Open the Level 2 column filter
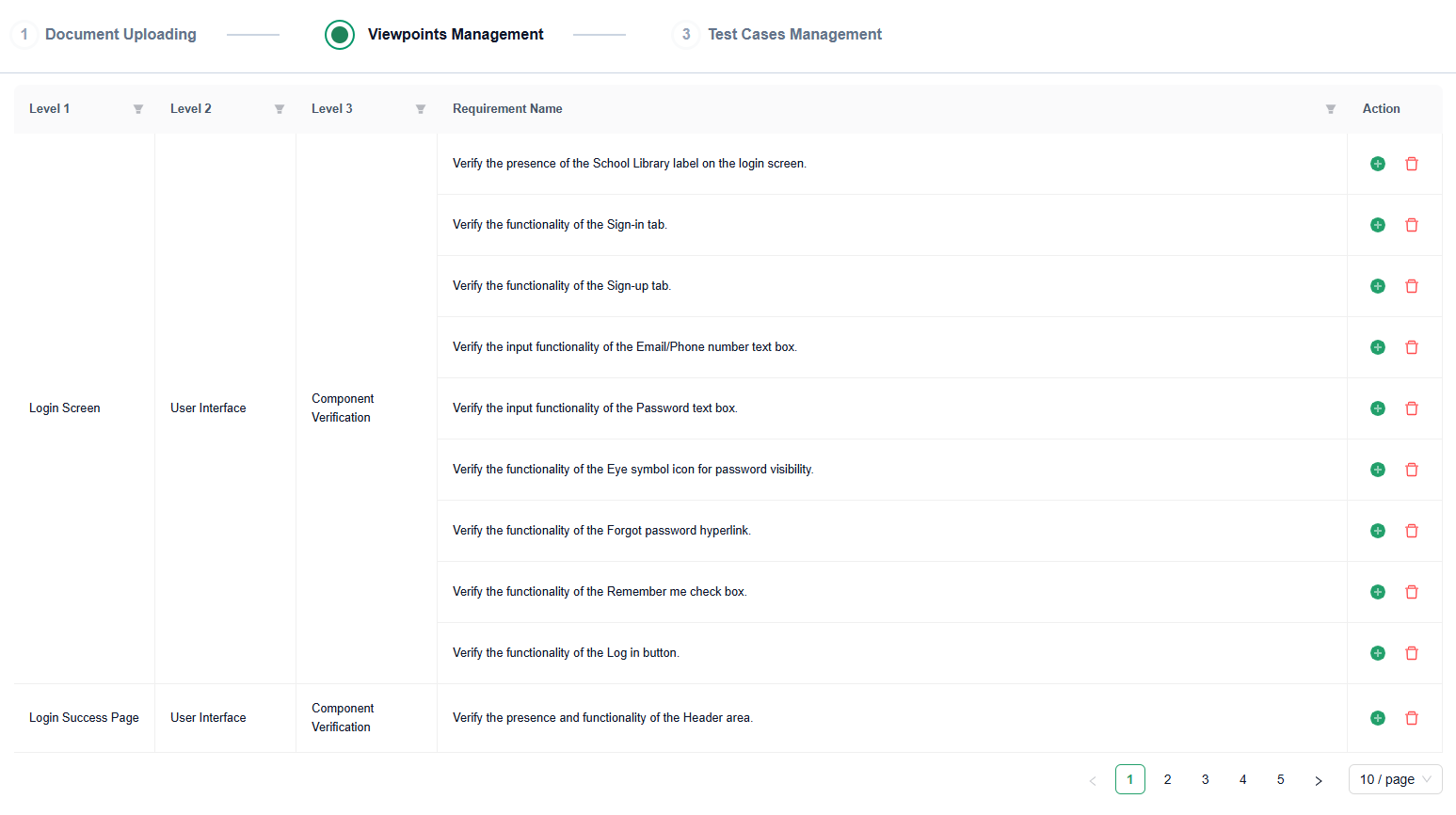 280,109
